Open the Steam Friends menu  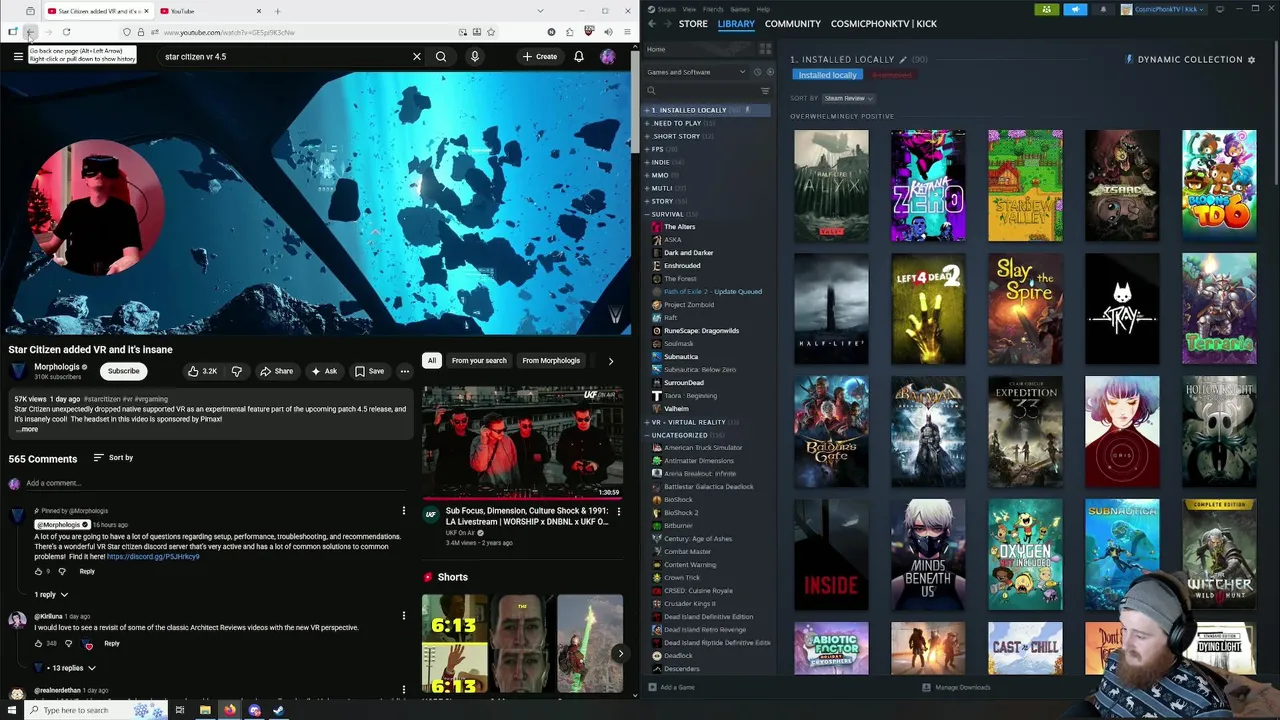(713, 9)
